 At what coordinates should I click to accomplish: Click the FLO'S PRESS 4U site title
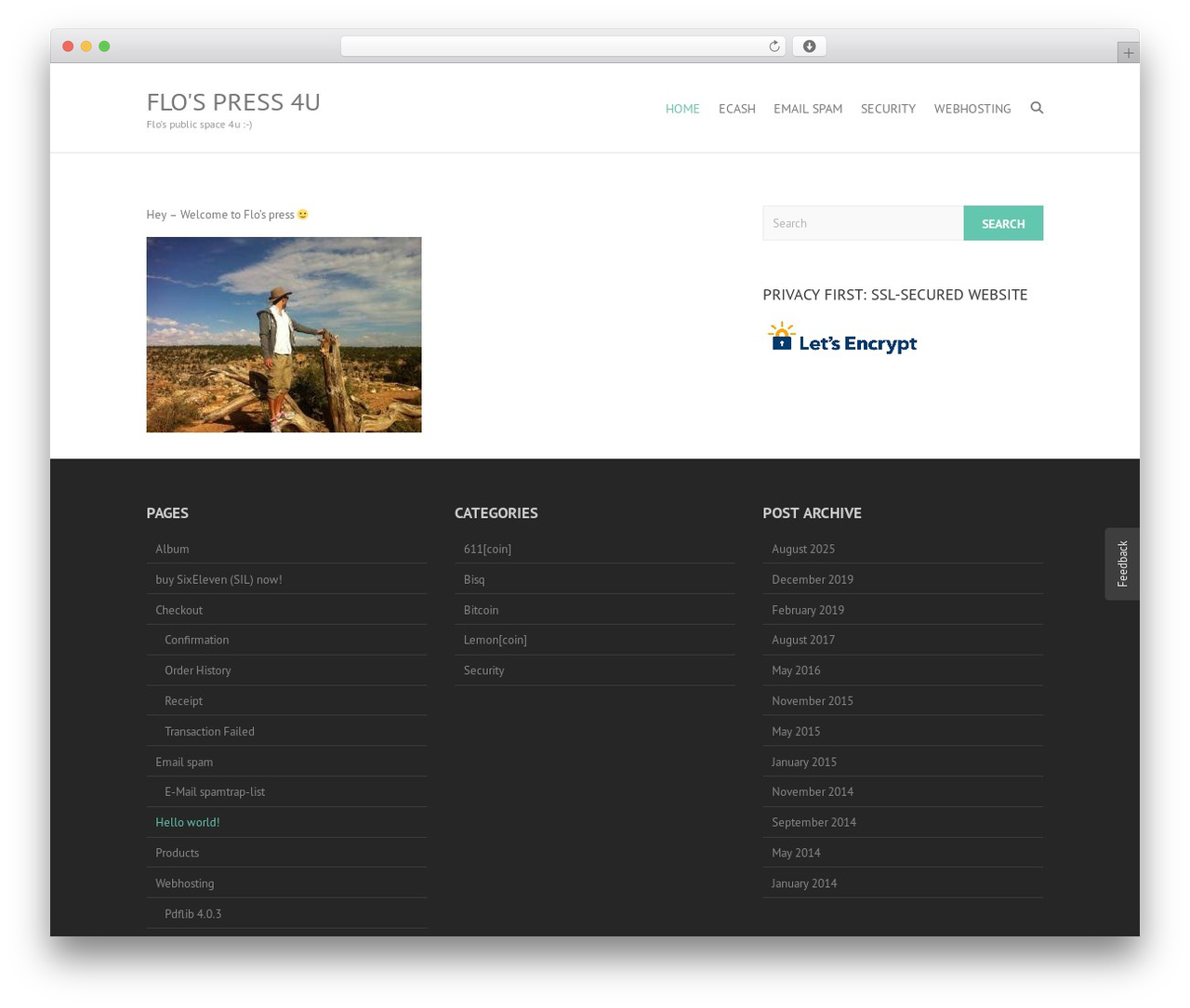click(x=233, y=101)
